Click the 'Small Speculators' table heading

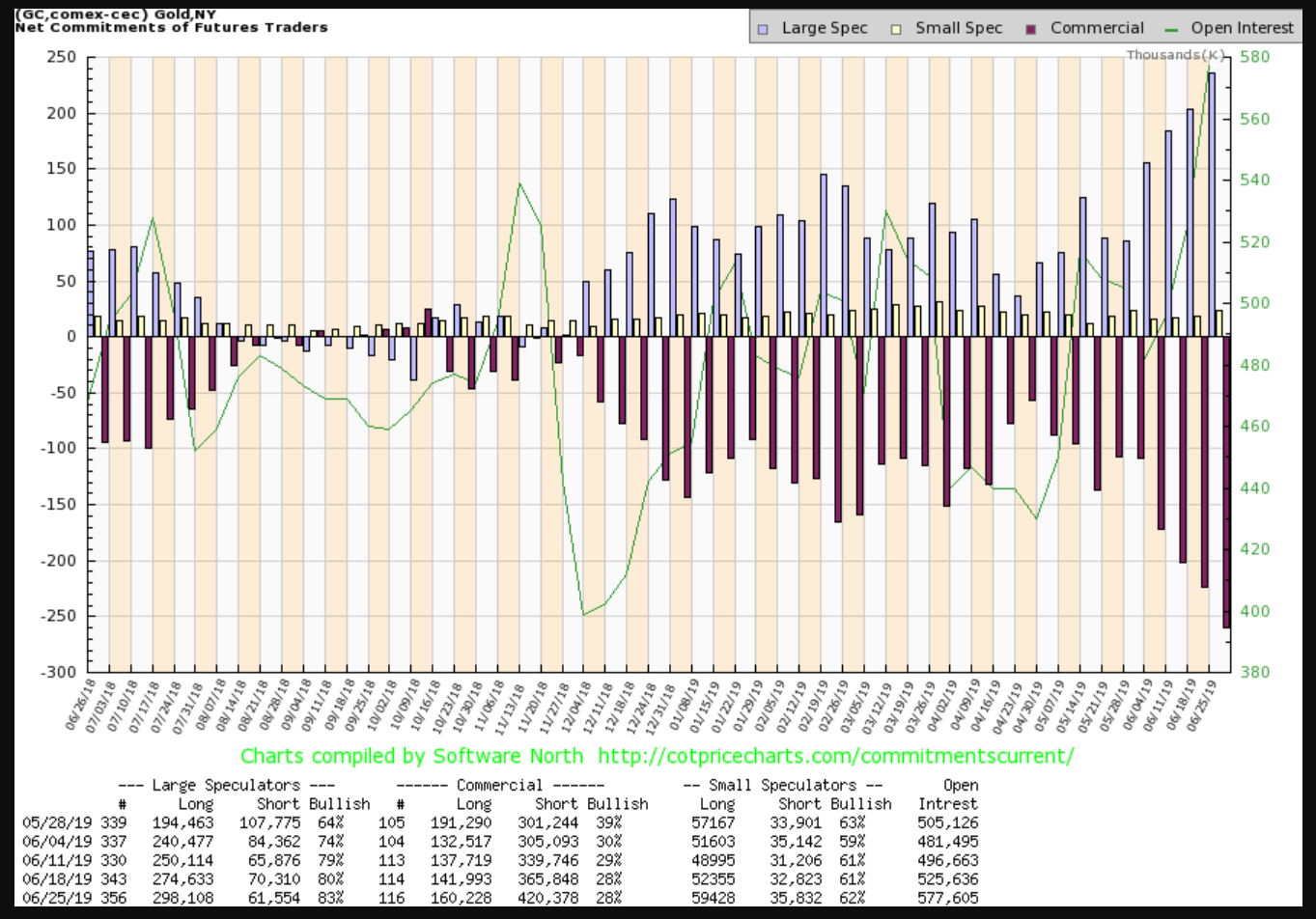pos(782,785)
